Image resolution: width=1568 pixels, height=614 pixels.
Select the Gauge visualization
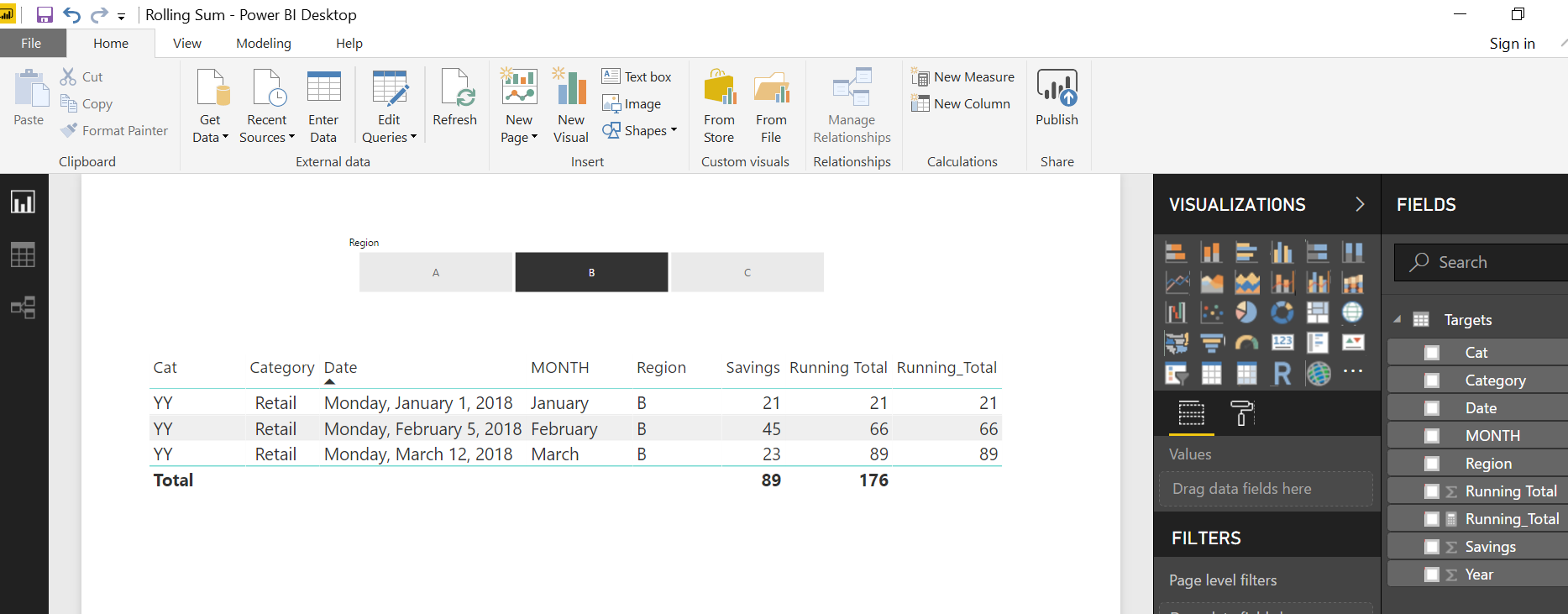point(1246,343)
